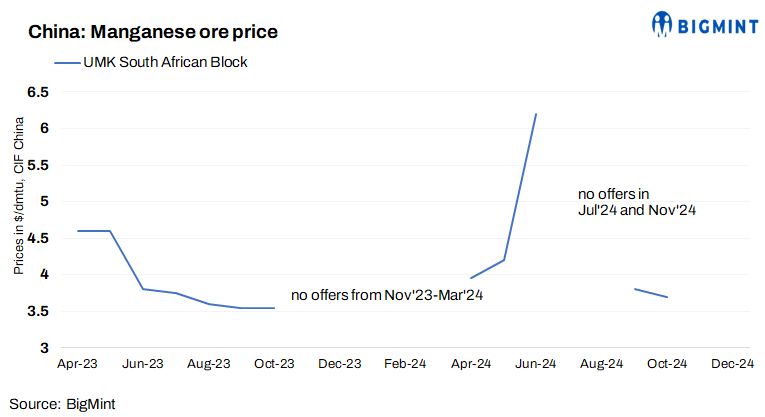Click the 'no offers in Jul'24 and Nov'24' note
This screenshot has width=765, height=417.
pyautogui.click(x=636, y=201)
